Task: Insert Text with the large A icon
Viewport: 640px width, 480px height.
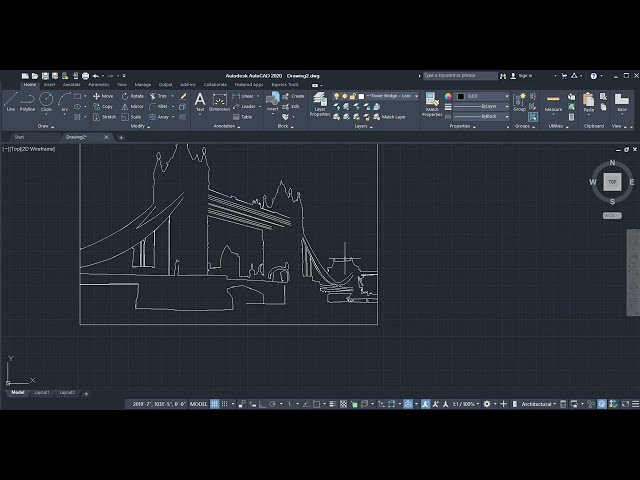Action: click(200, 102)
